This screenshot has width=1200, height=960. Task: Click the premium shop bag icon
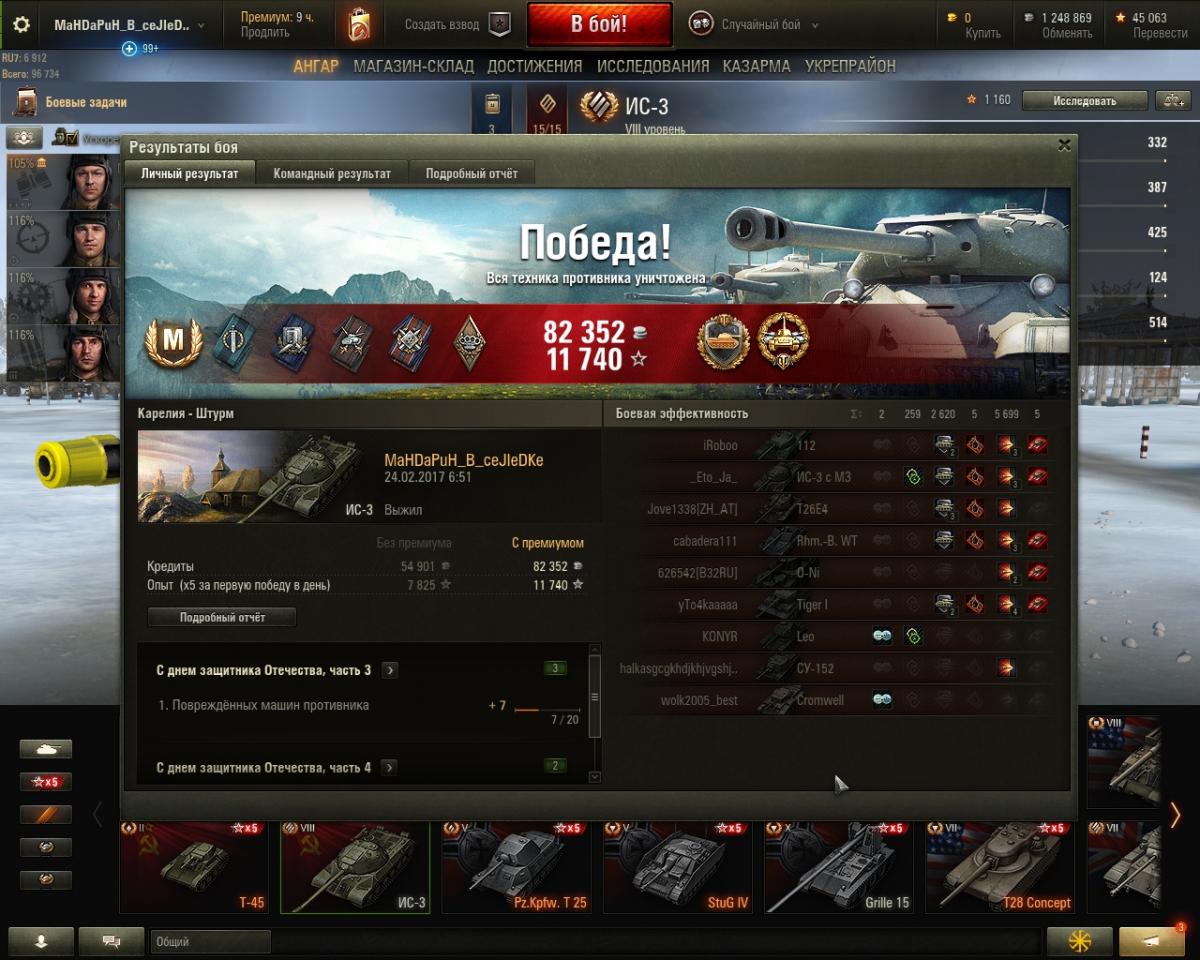(x=358, y=25)
